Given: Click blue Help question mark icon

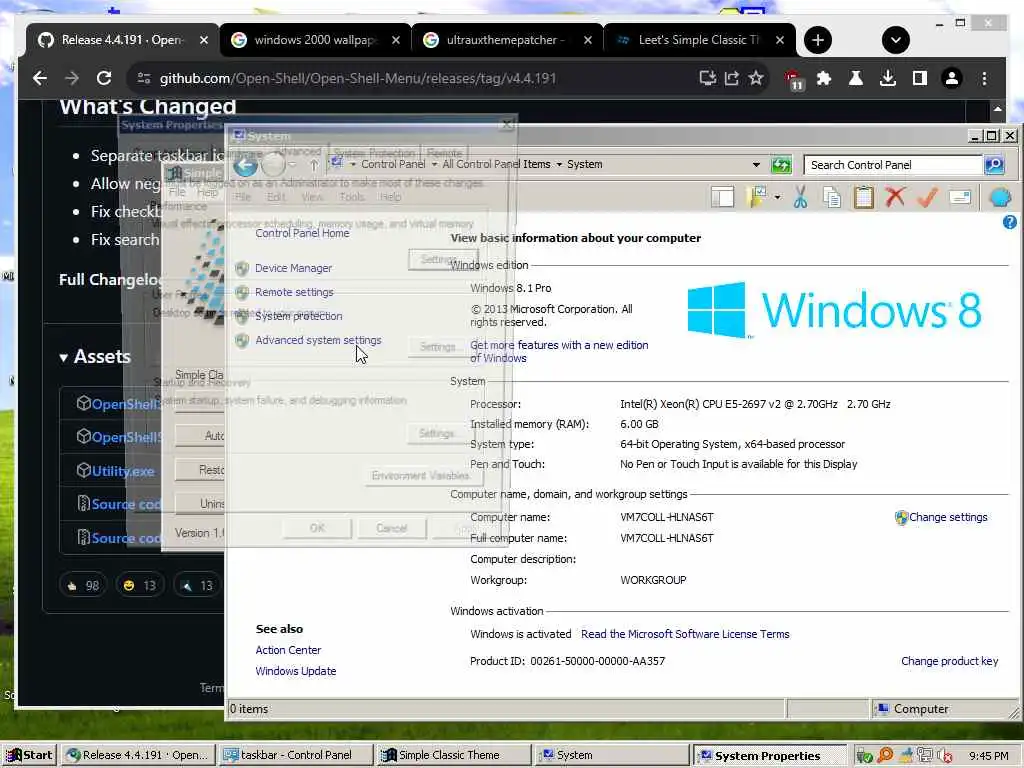Looking at the screenshot, I should pyautogui.click(x=1009, y=222).
